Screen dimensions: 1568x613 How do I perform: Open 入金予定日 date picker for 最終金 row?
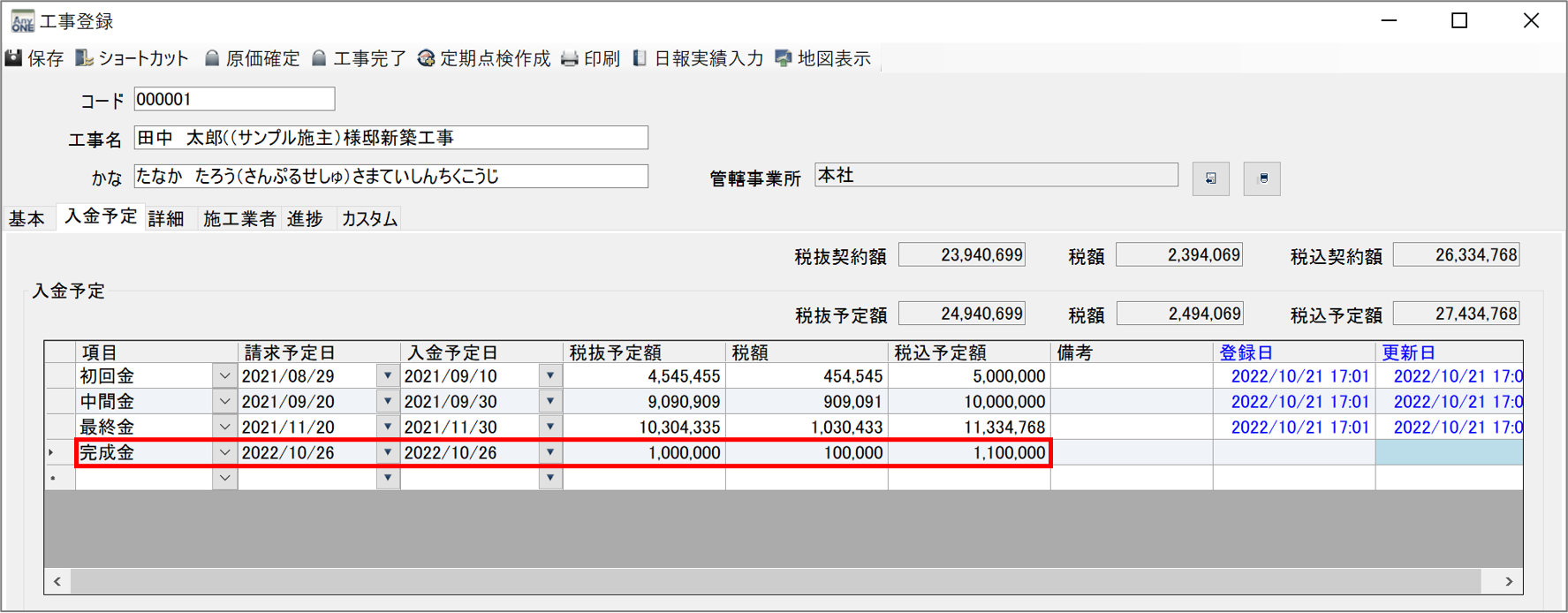coord(549,427)
